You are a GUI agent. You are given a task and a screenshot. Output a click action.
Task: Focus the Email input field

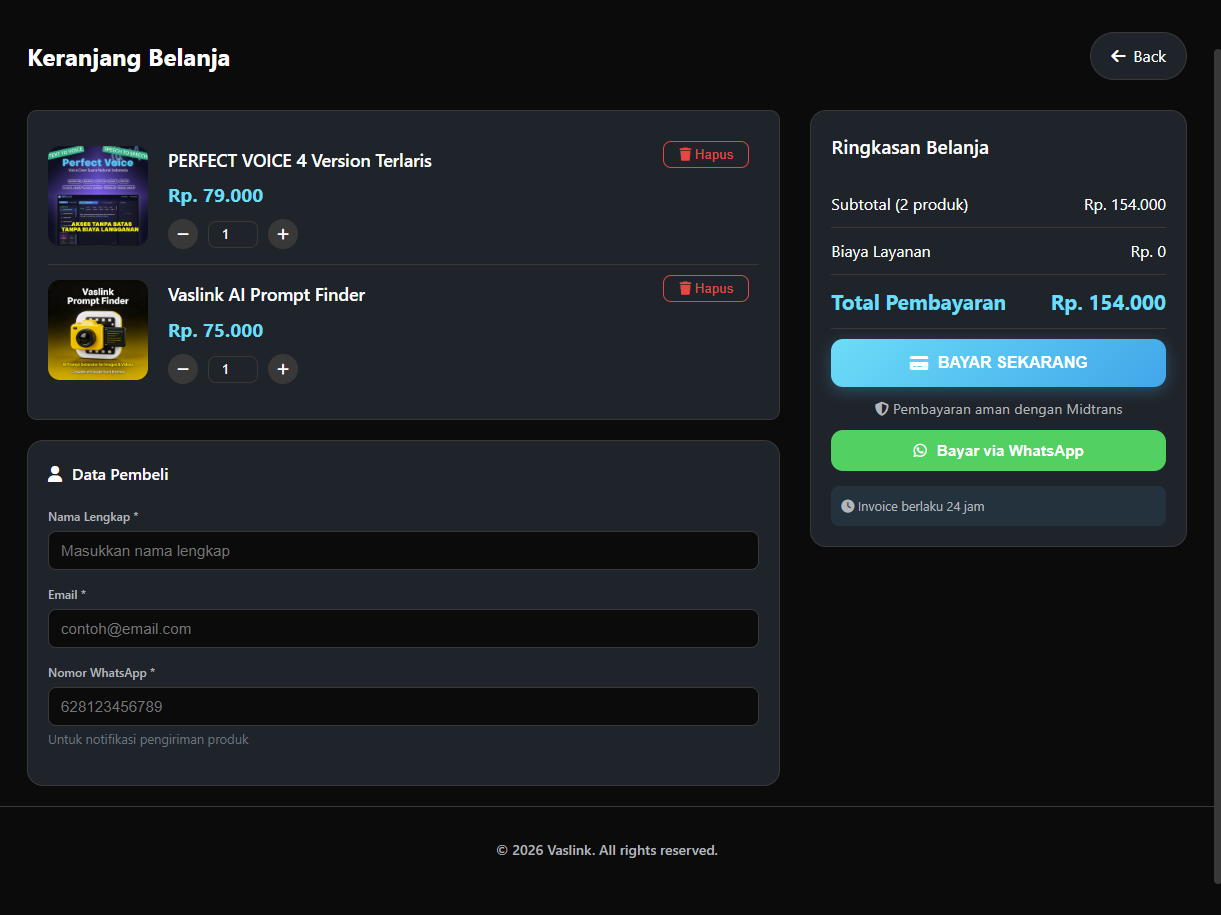click(403, 628)
